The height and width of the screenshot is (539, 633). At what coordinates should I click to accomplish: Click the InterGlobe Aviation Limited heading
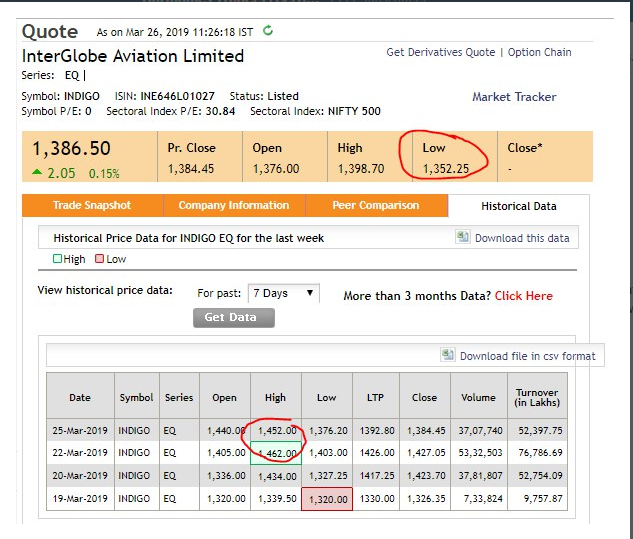(133, 56)
